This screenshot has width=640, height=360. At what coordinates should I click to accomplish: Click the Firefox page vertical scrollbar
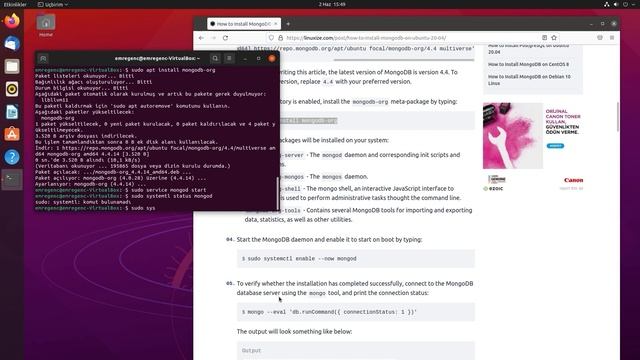click(618, 117)
